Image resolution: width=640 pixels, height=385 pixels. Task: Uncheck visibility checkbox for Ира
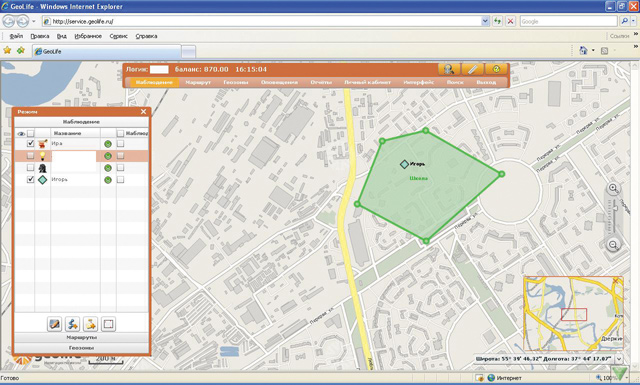pyautogui.click(x=30, y=144)
